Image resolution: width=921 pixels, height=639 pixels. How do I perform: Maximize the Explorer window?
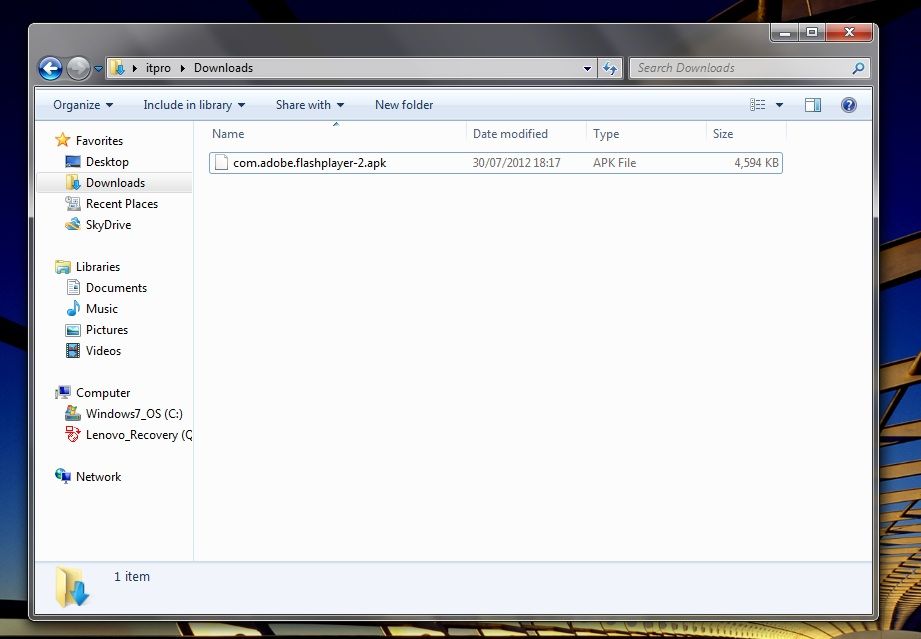[x=812, y=32]
